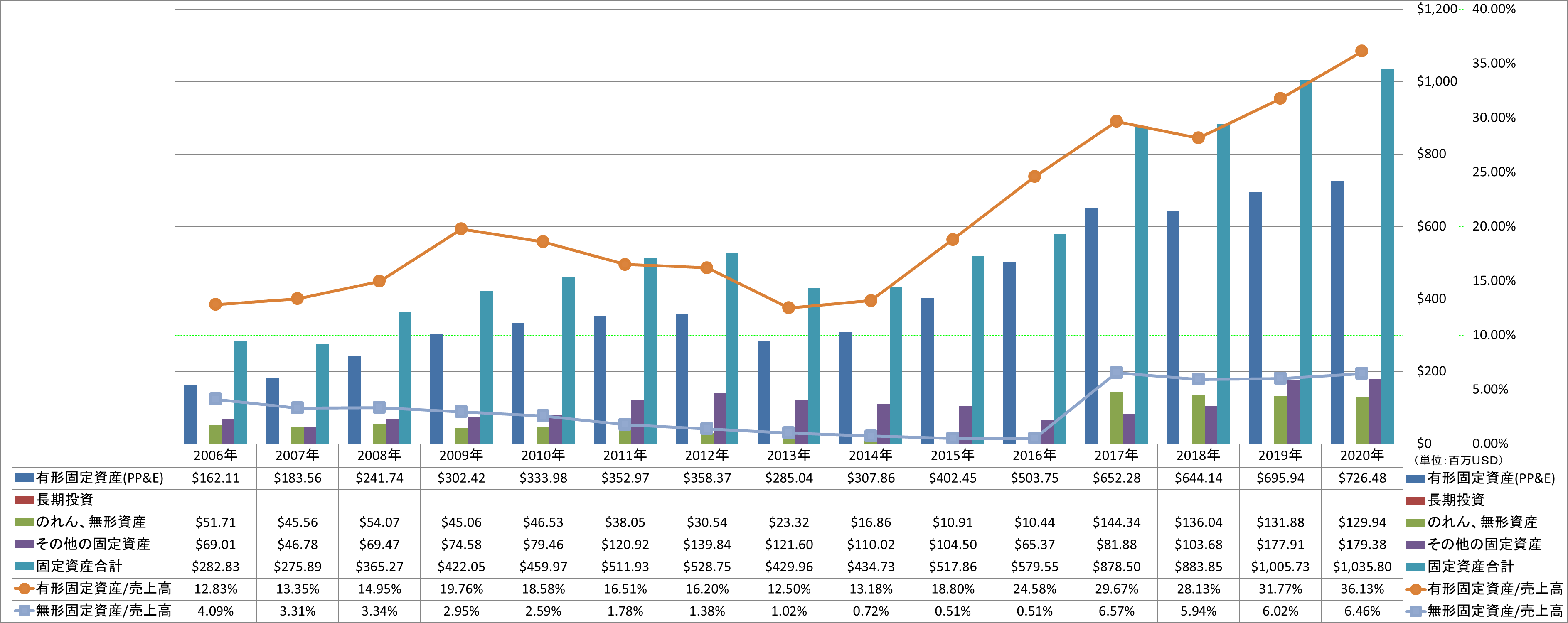Click the 6.57% intangible ratio cell
Image resolution: width=1568 pixels, height=623 pixels.
click(x=1116, y=611)
